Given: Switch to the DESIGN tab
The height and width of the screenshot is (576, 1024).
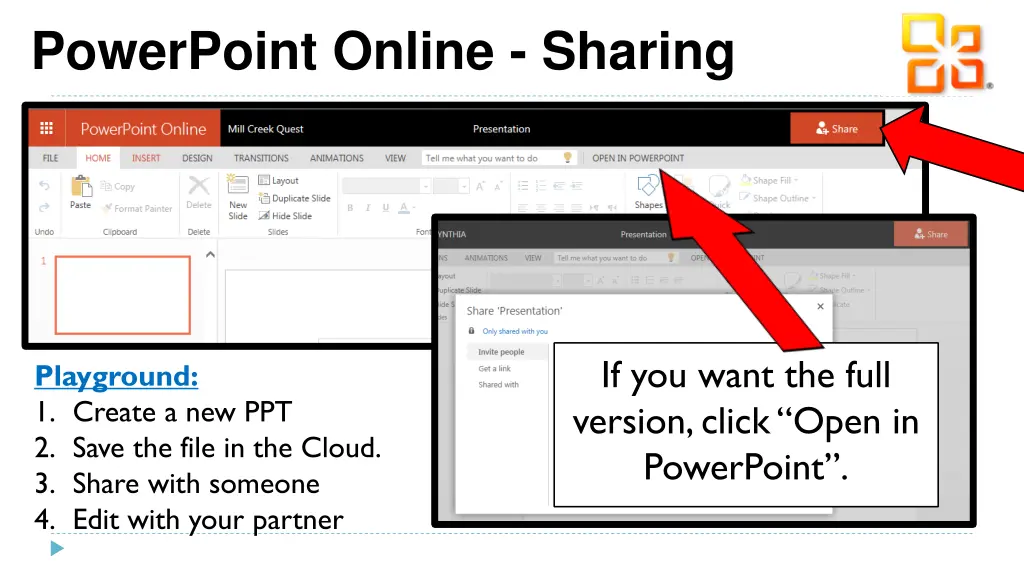Looking at the screenshot, I should pyautogui.click(x=197, y=158).
